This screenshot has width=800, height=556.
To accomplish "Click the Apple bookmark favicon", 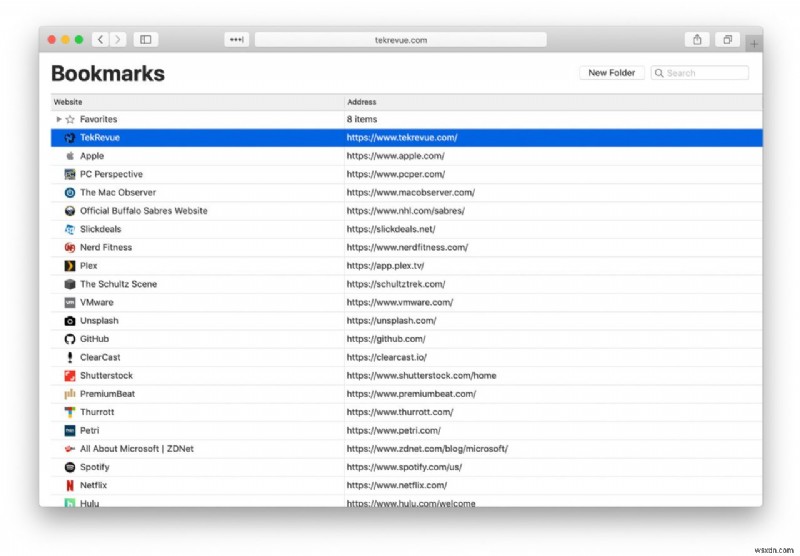I will (70, 156).
